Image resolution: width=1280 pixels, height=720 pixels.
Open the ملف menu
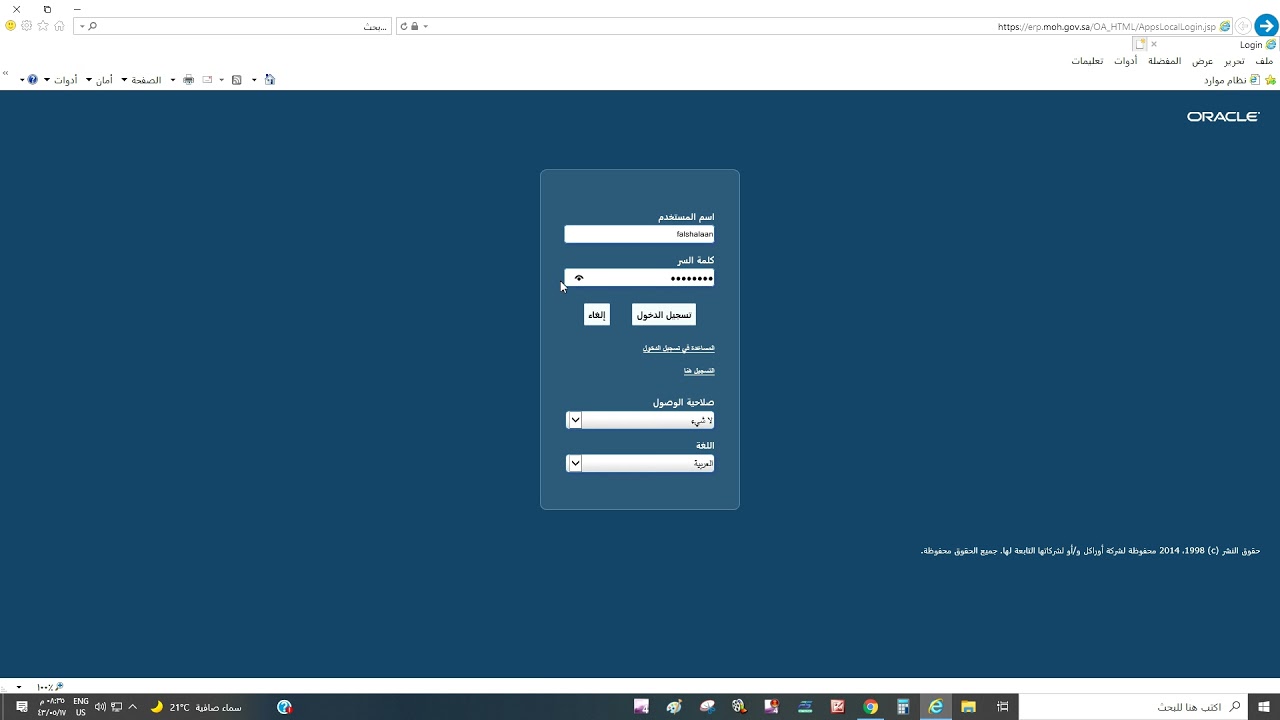[1264, 61]
